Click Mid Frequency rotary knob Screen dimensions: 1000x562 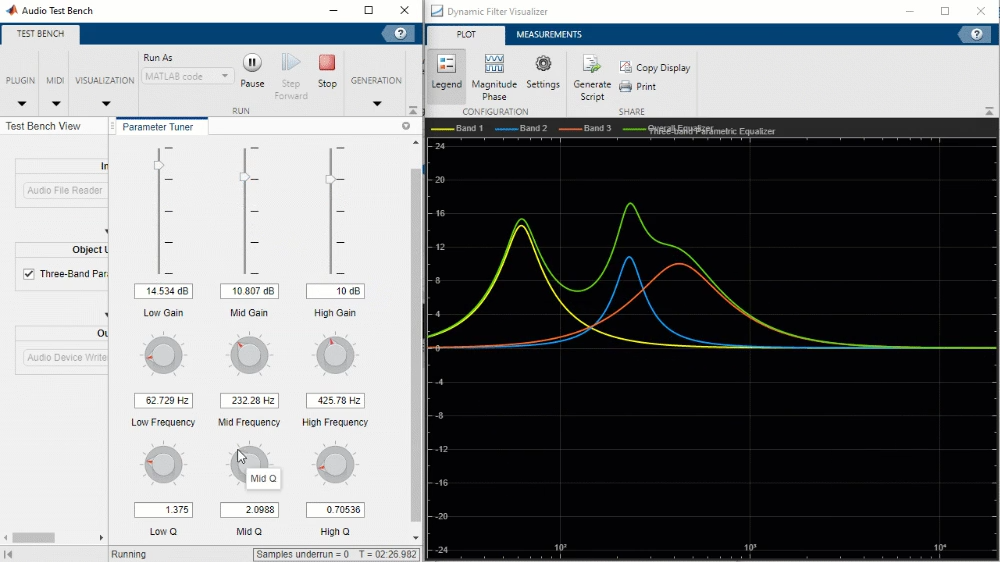point(249,355)
